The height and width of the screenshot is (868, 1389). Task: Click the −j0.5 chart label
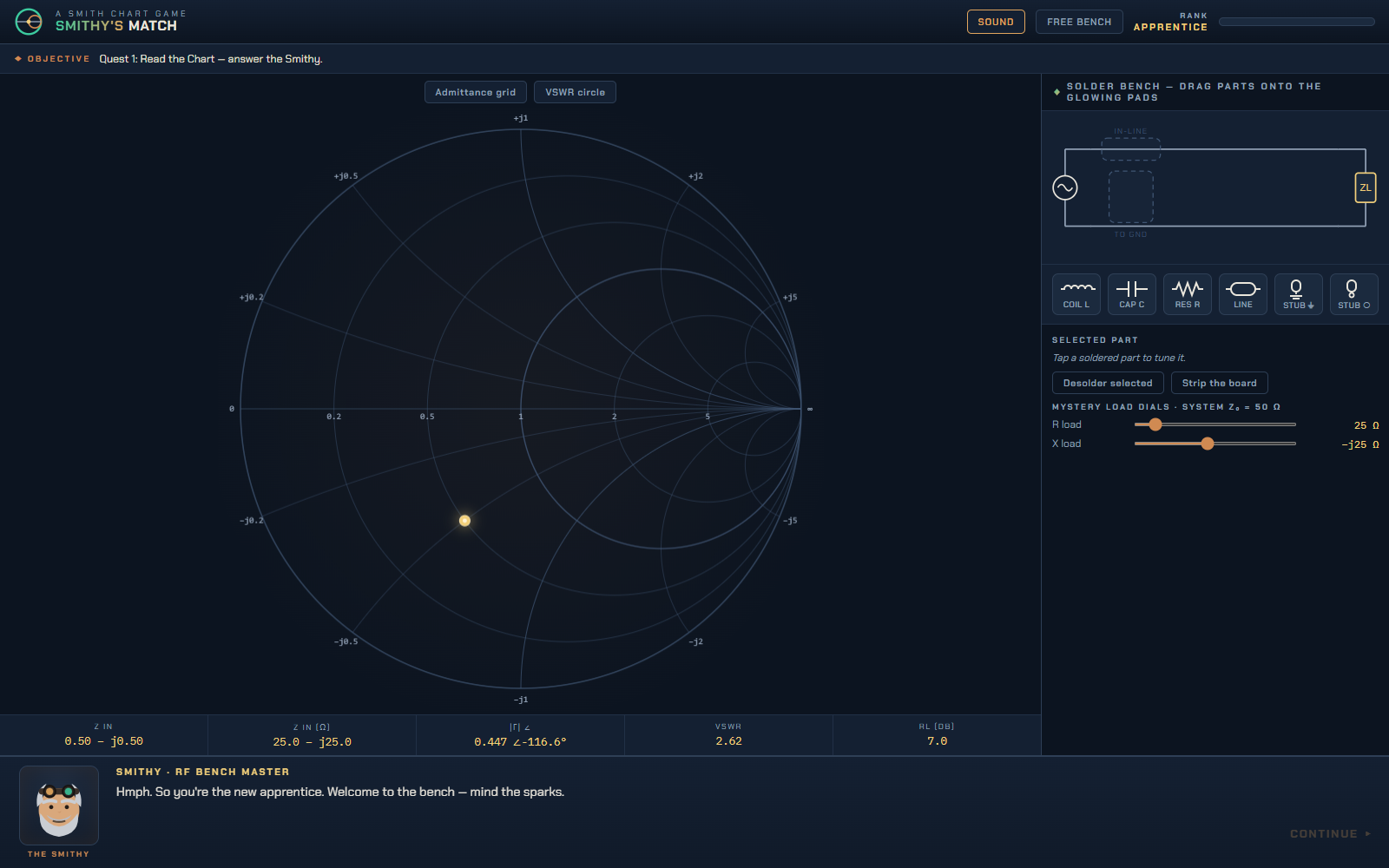click(346, 641)
